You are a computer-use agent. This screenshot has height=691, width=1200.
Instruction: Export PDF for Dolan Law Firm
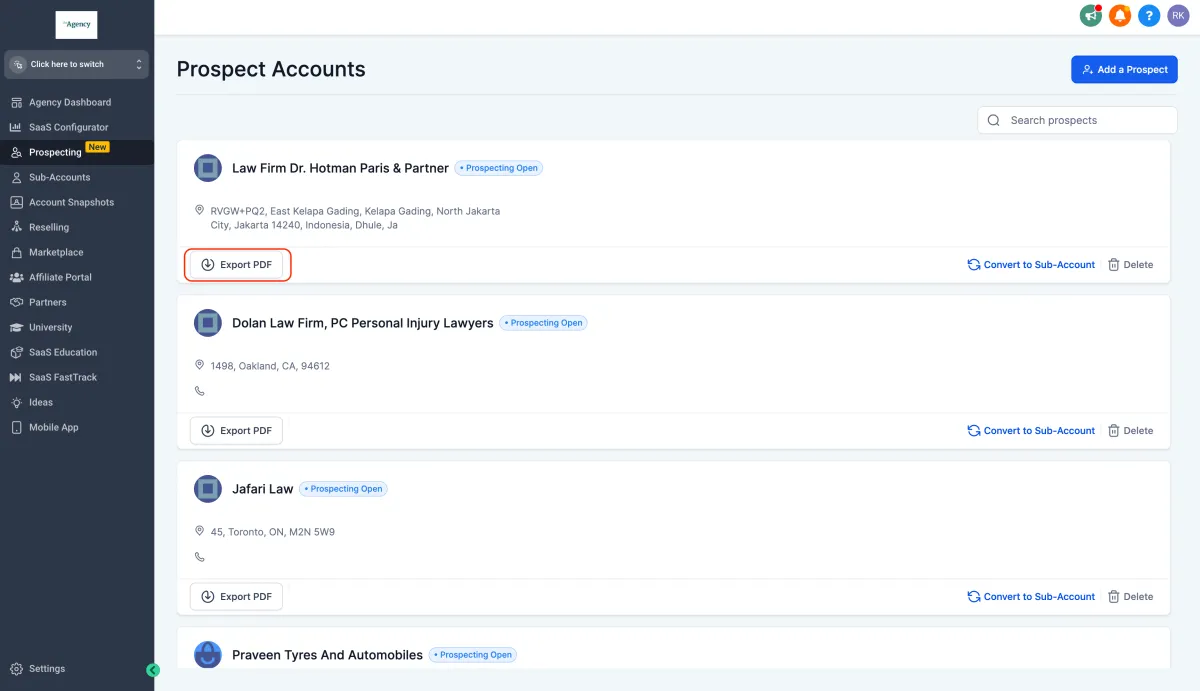(x=236, y=431)
